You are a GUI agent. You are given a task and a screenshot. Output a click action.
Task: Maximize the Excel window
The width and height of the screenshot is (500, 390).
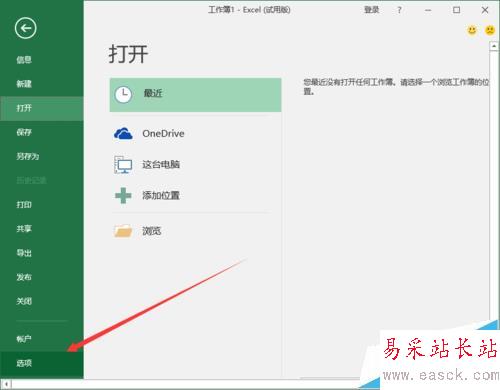[x=457, y=10]
